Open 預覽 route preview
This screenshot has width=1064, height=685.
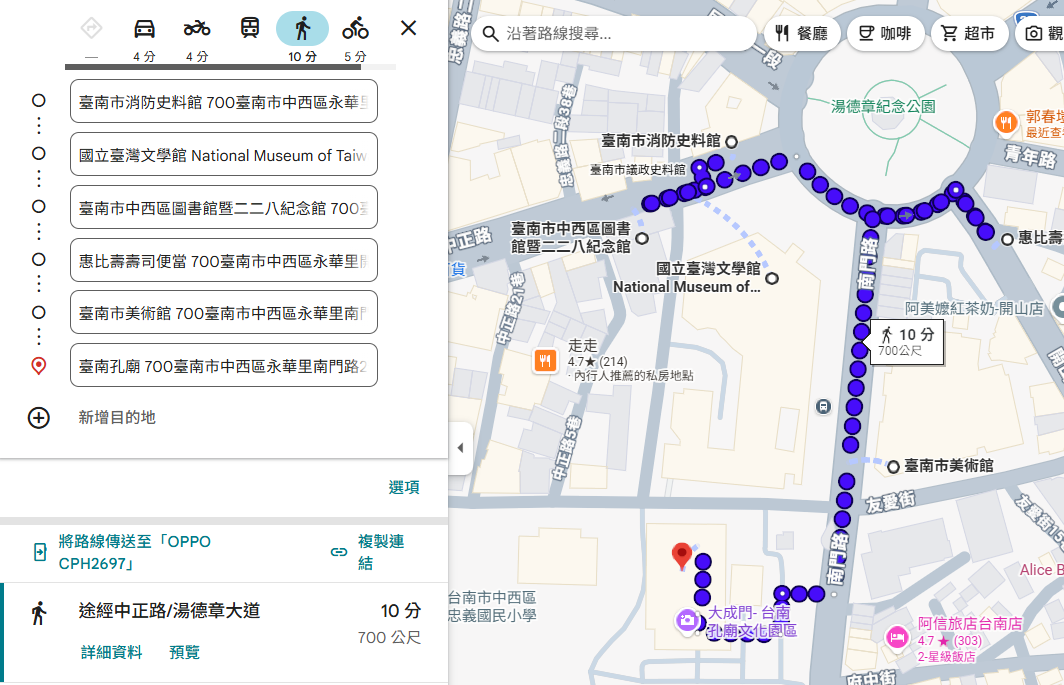click(x=184, y=652)
